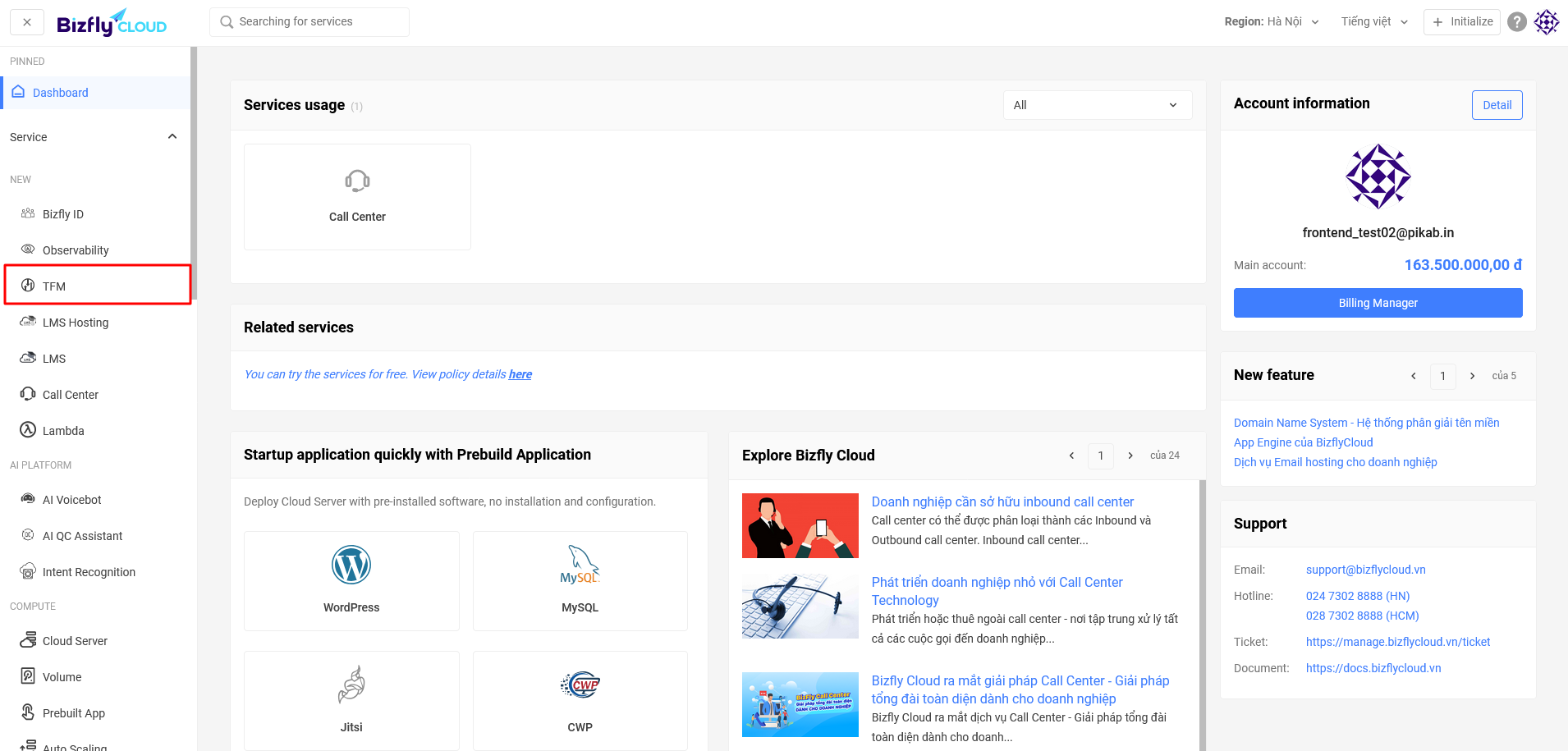
Task: Open App Engine của BizflyCloud link
Action: [x=1304, y=442]
